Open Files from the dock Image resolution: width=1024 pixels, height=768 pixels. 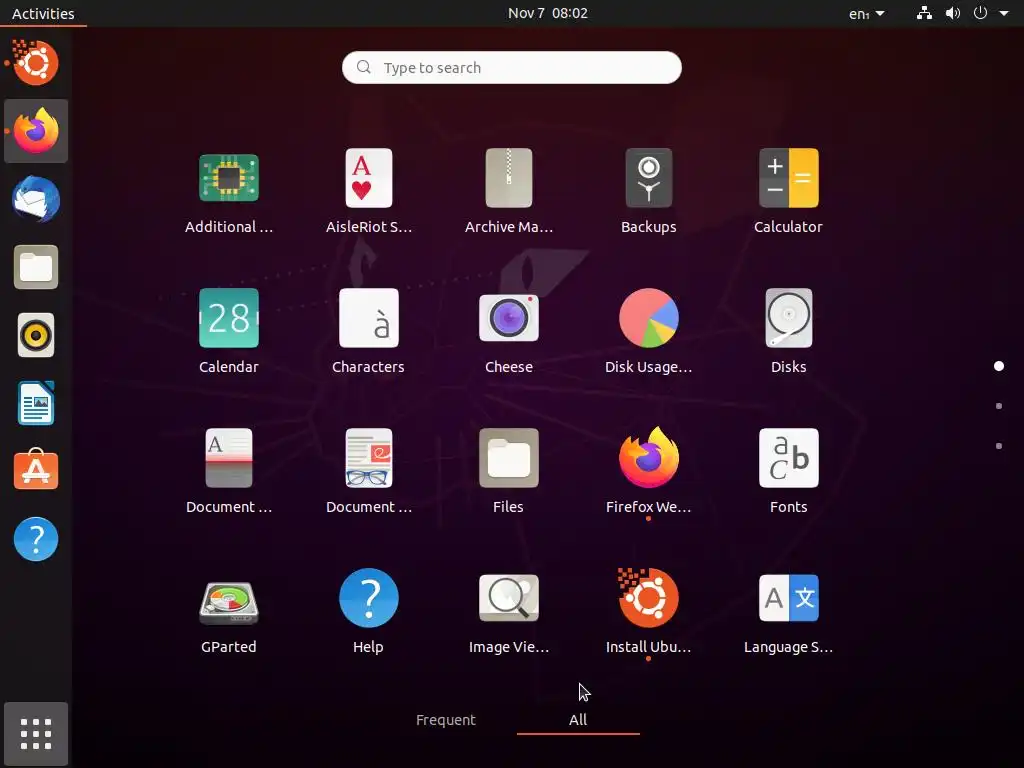coord(36,267)
